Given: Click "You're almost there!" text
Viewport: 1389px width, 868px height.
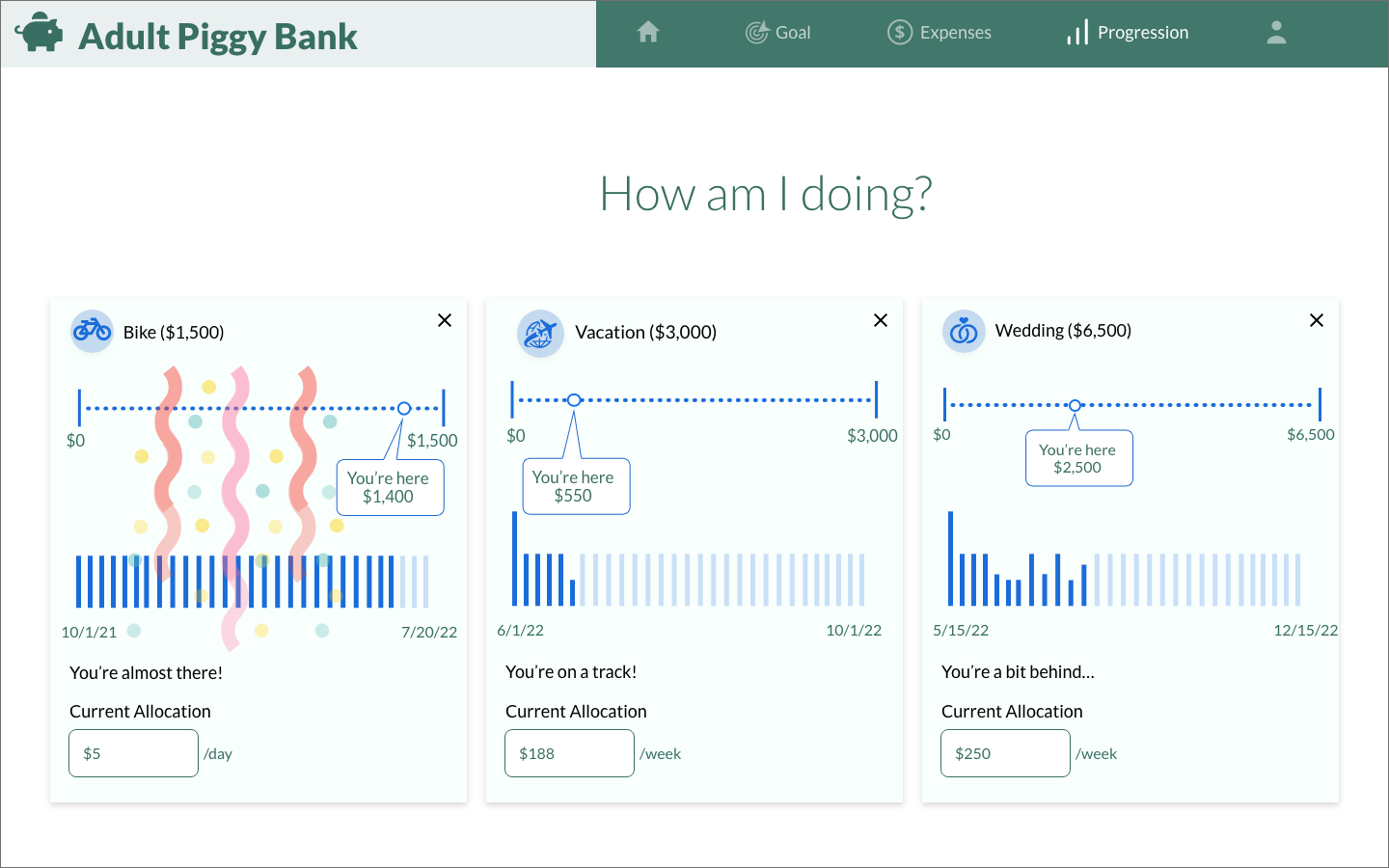Looking at the screenshot, I should click(146, 673).
